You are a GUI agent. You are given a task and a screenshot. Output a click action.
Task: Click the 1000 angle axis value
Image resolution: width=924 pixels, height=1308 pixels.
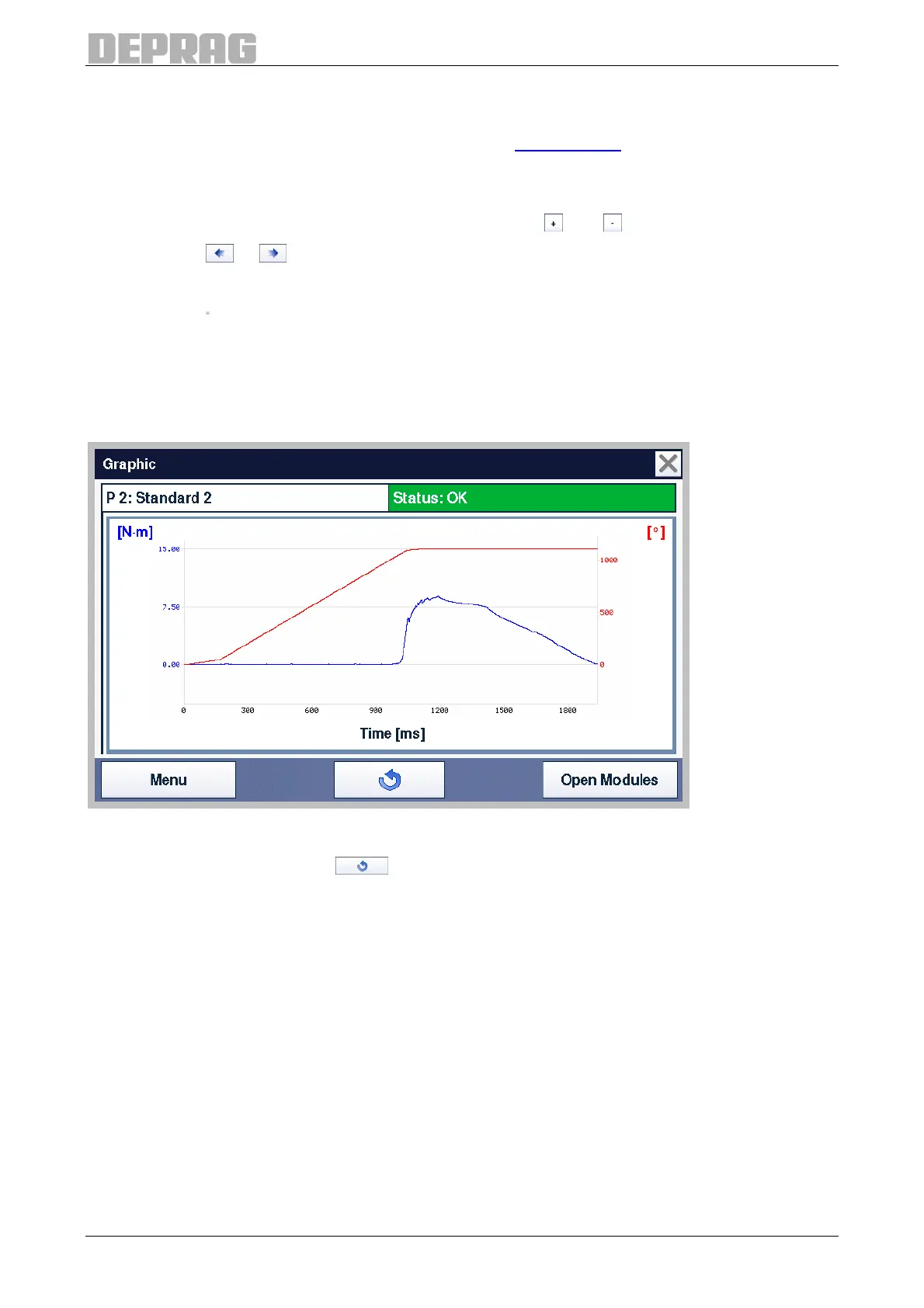(609, 560)
